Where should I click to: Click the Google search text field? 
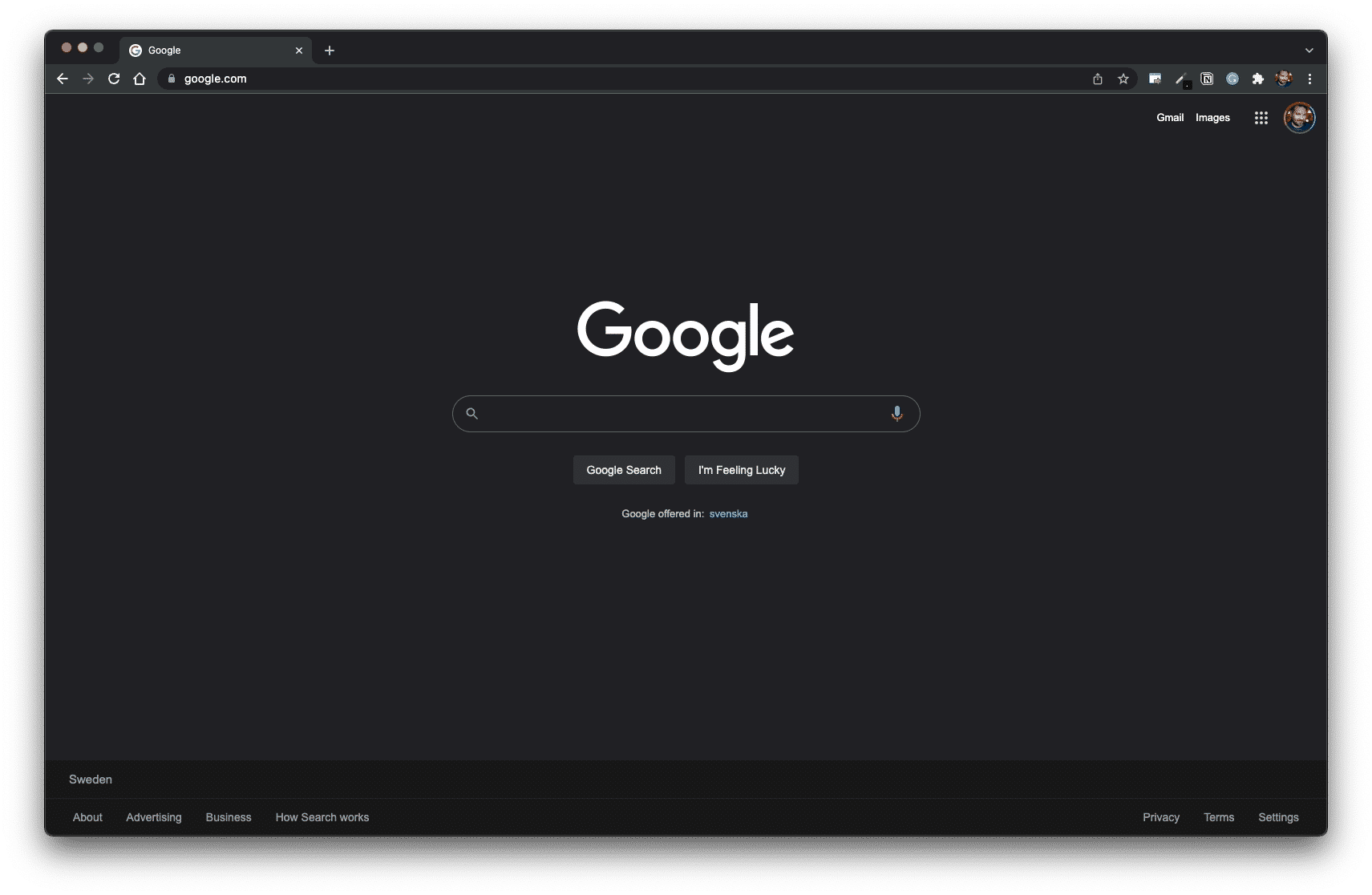(x=686, y=414)
